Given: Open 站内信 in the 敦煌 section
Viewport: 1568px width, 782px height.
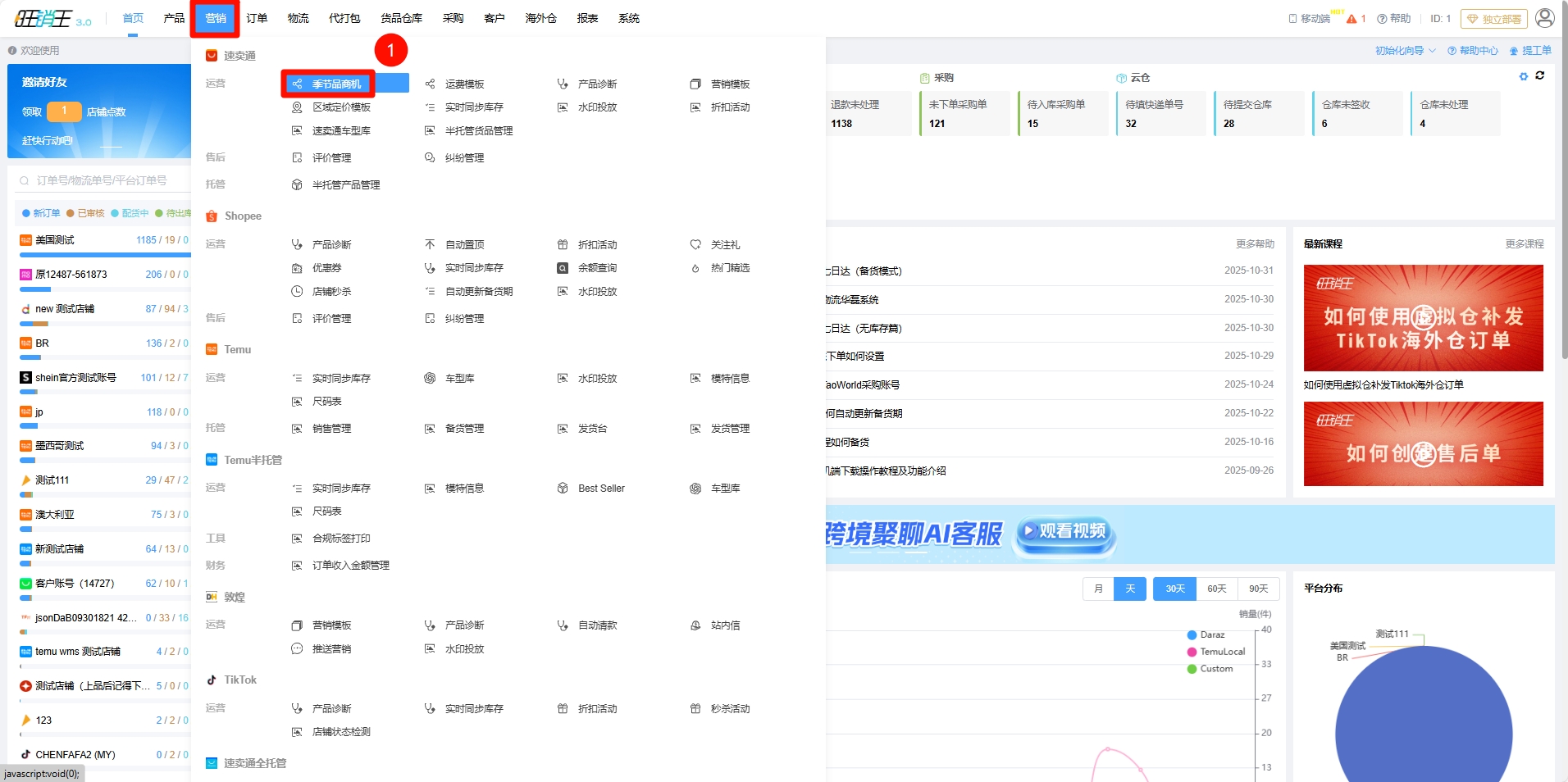Looking at the screenshot, I should tap(724, 625).
